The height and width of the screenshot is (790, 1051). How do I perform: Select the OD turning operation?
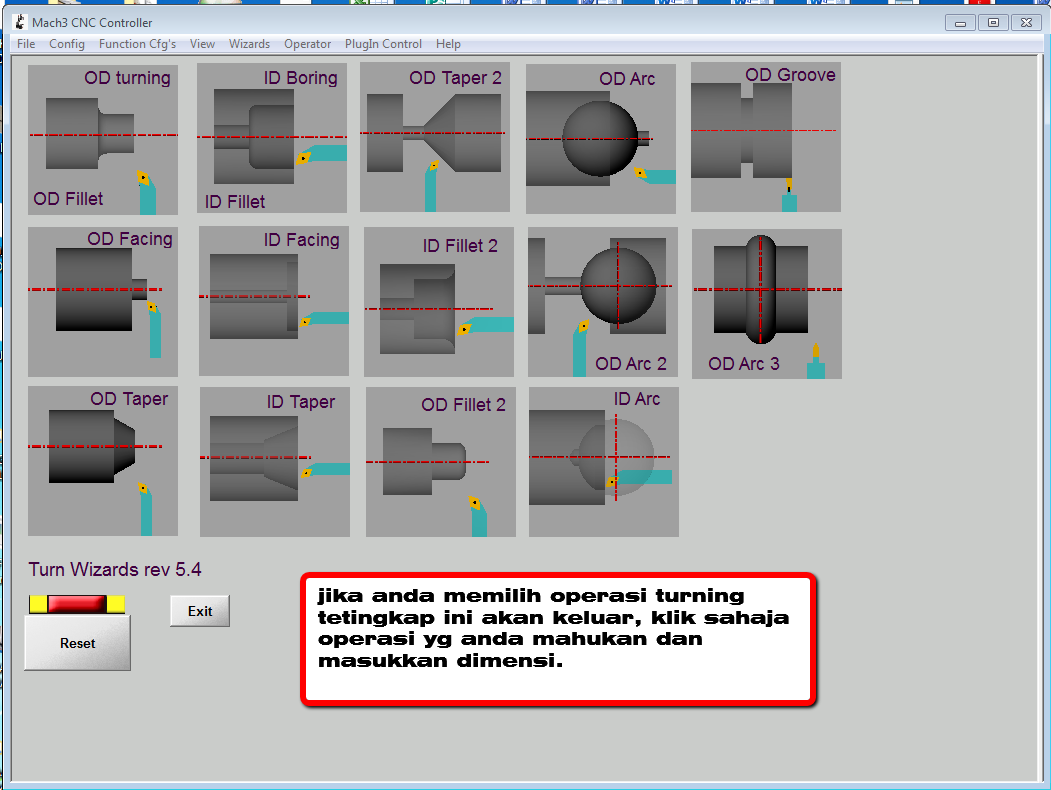point(103,137)
